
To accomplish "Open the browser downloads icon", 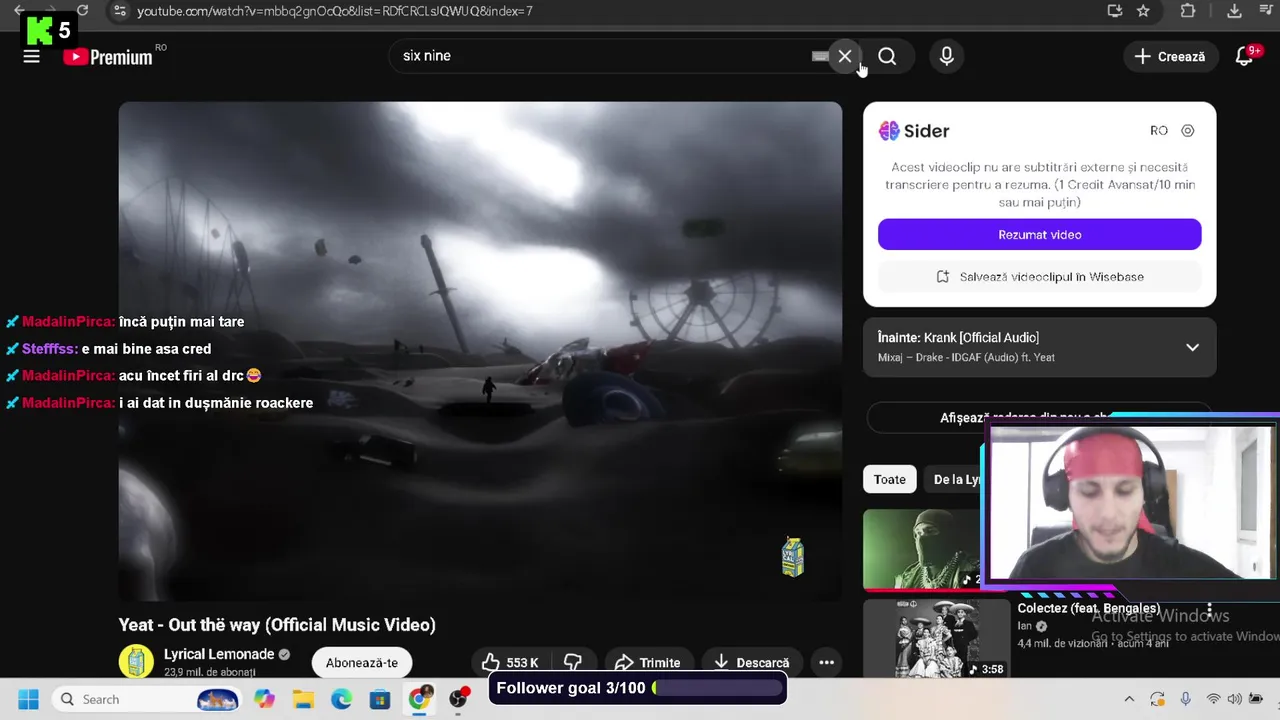I will click(x=1234, y=11).
